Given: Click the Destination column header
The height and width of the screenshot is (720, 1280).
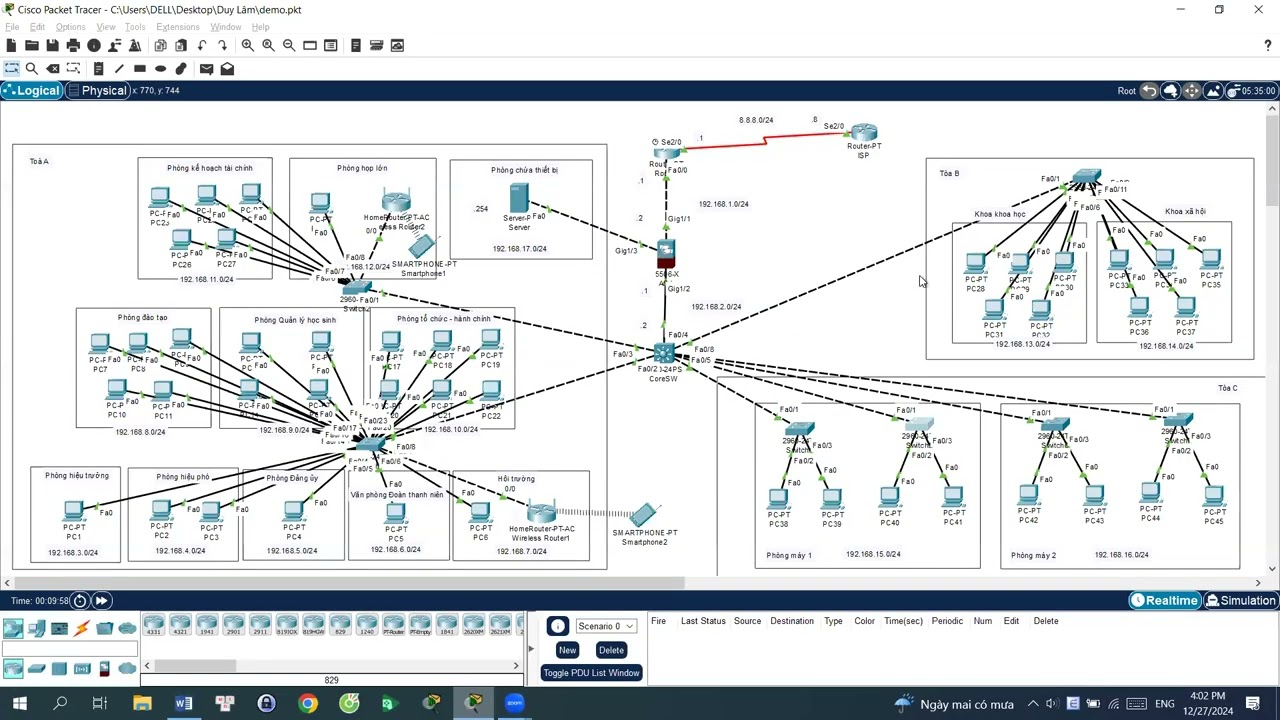Looking at the screenshot, I should [792, 621].
